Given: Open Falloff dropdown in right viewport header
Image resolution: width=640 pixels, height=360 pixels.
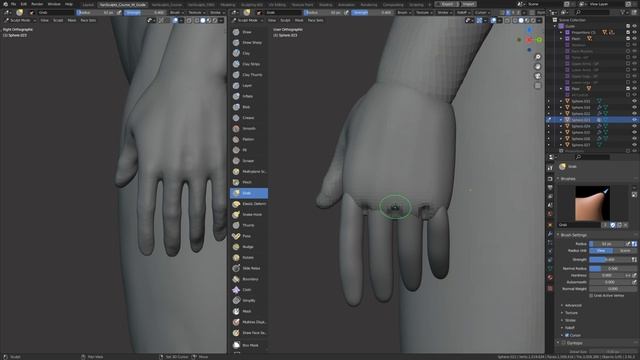Looking at the screenshot, I should 463,13.
